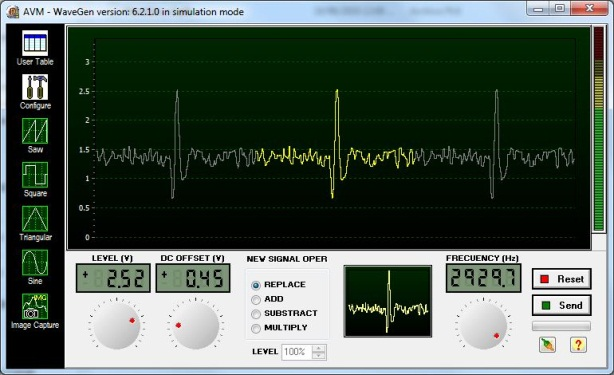Increase LEVEL percentage with up arrow
Image resolution: width=614 pixels, height=375 pixels.
tap(319, 348)
